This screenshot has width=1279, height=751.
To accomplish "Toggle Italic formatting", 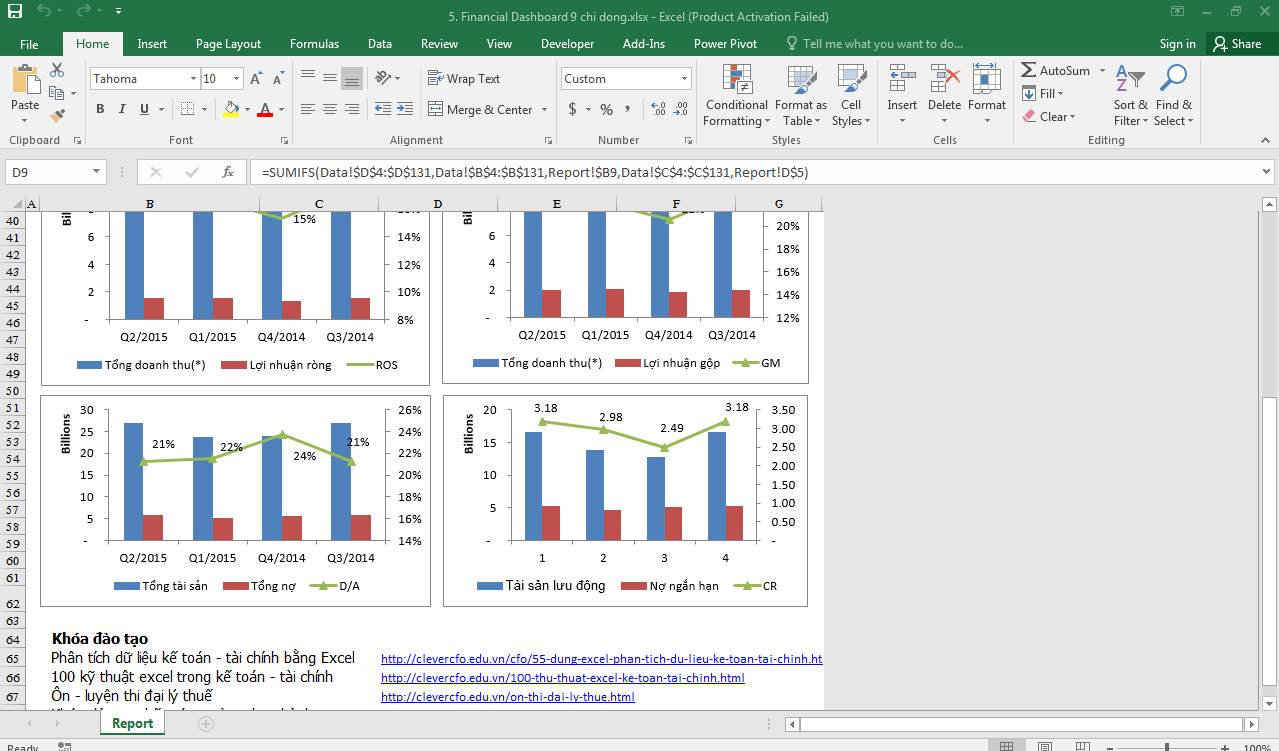I will tap(122, 109).
